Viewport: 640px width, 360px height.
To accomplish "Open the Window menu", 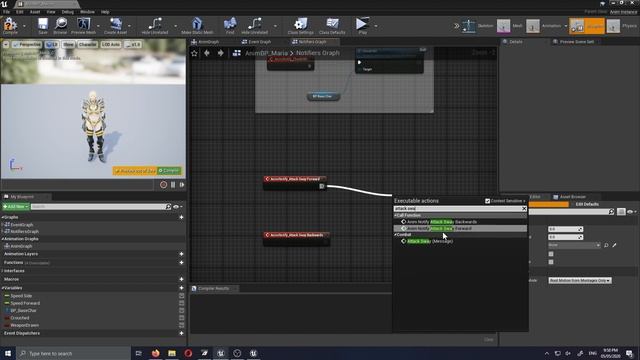I will 87,12.
